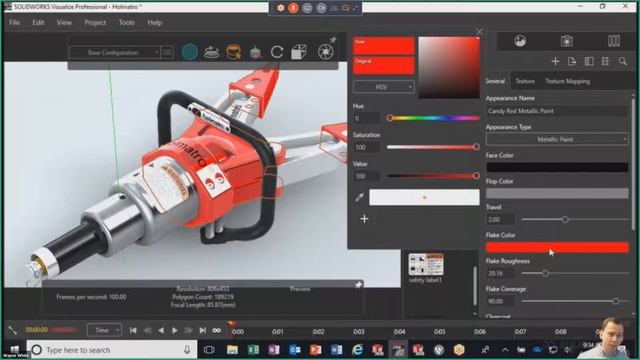This screenshot has height=360, width=640.
Task: Open the Tools menu
Action: pyautogui.click(x=127, y=22)
